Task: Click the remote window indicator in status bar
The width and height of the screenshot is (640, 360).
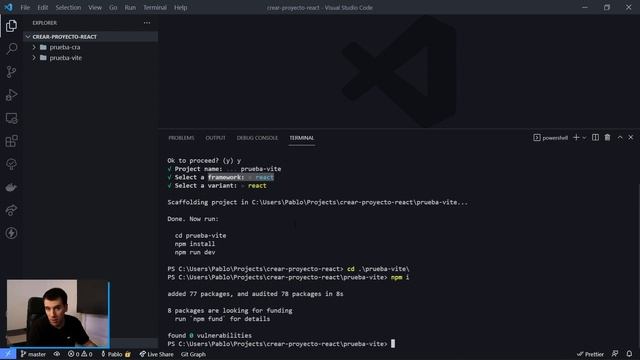Action: [x=8, y=354]
